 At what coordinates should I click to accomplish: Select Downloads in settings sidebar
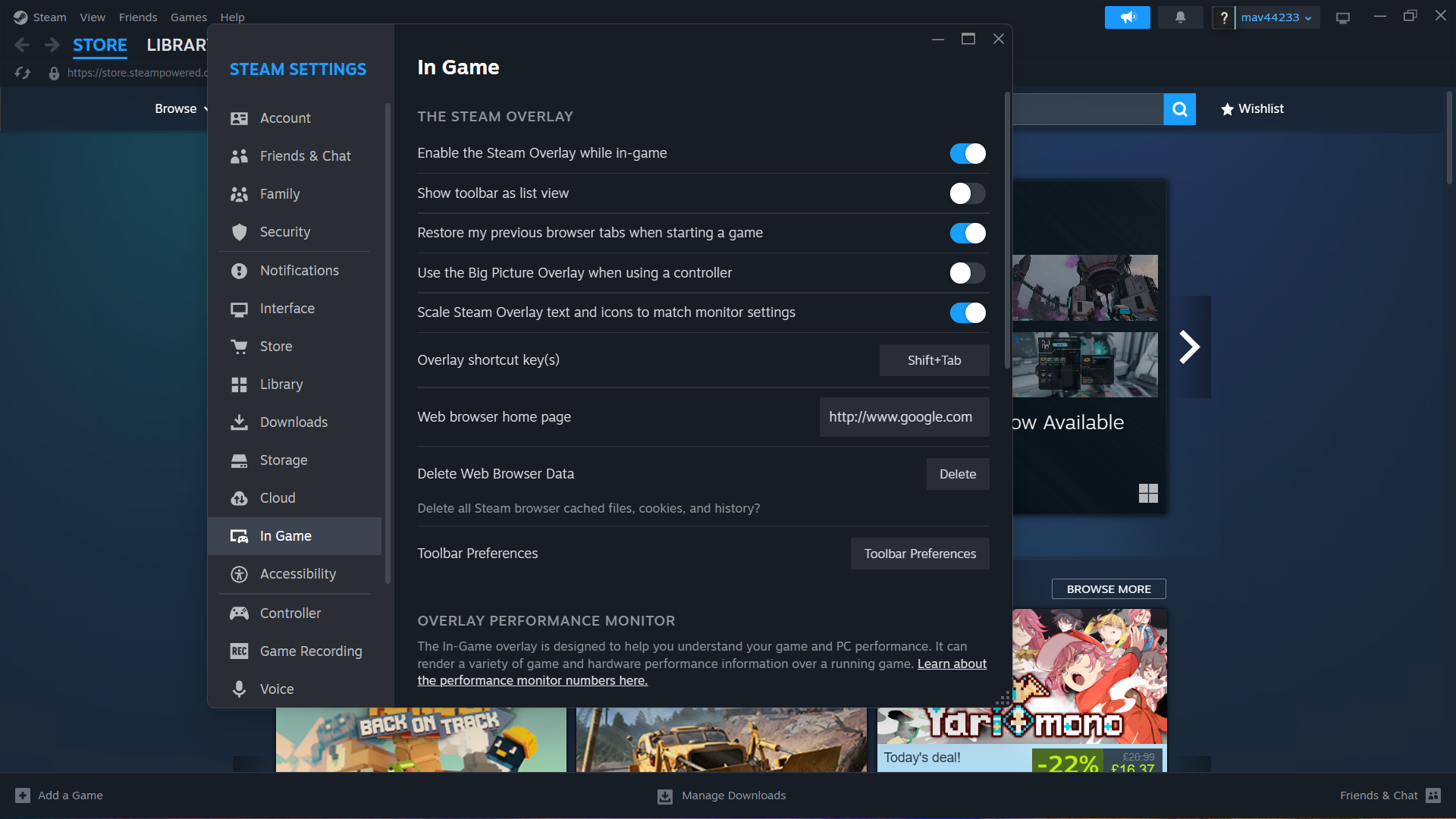(293, 422)
